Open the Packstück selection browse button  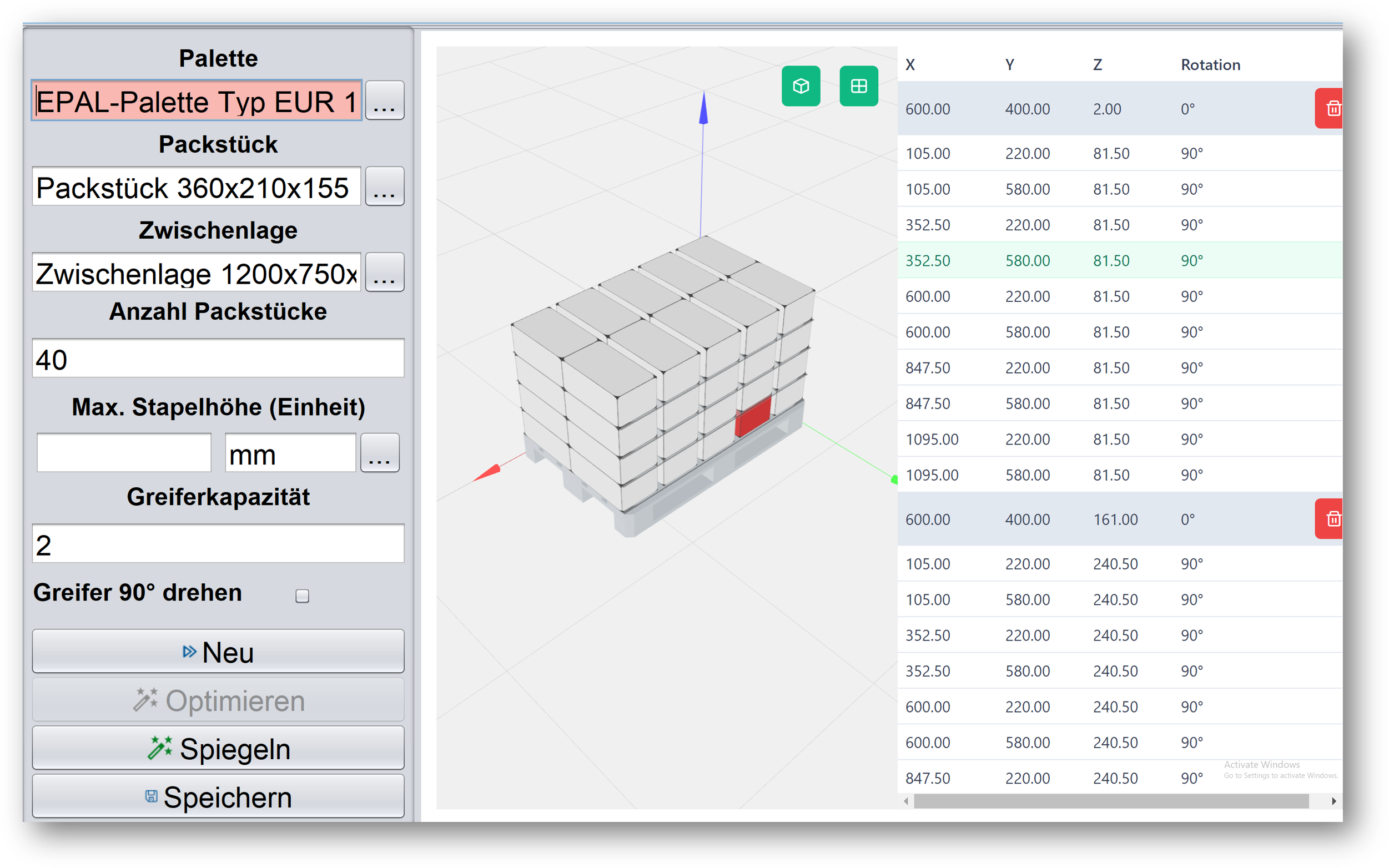pos(385,186)
